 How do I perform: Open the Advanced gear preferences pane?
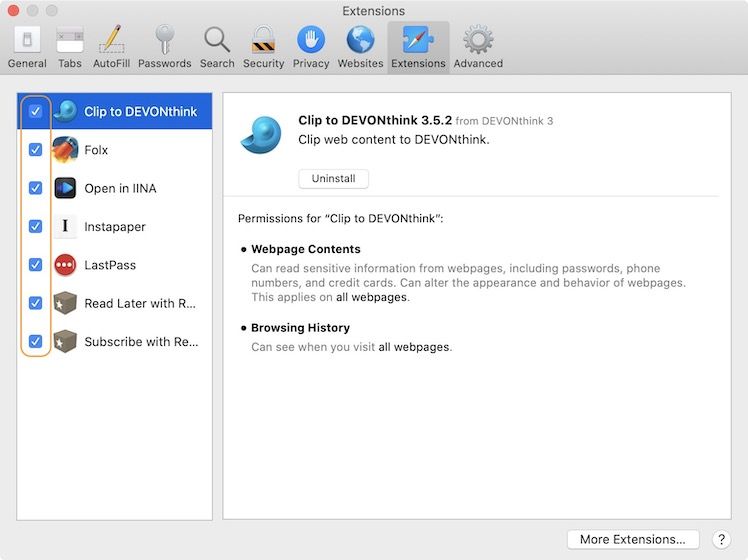click(478, 47)
